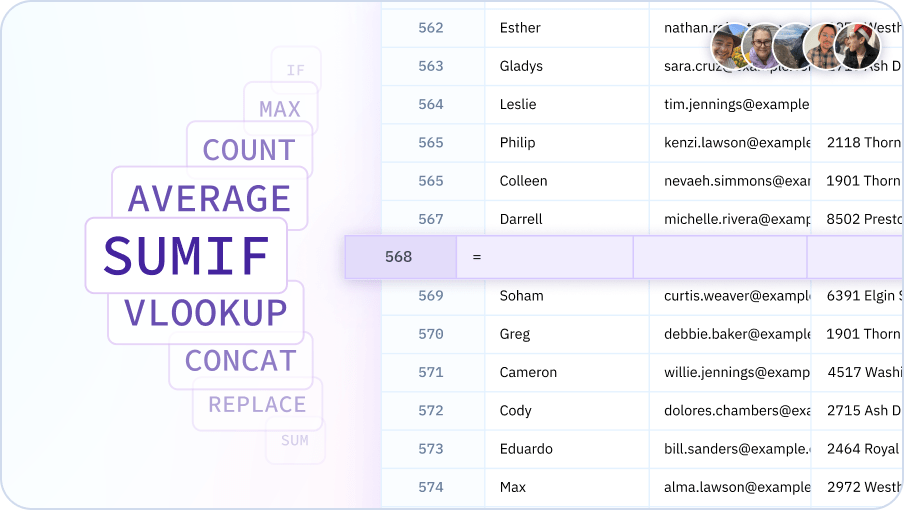The height and width of the screenshot is (510, 904).
Task: Click row number 564
Action: pyautogui.click(x=431, y=104)
